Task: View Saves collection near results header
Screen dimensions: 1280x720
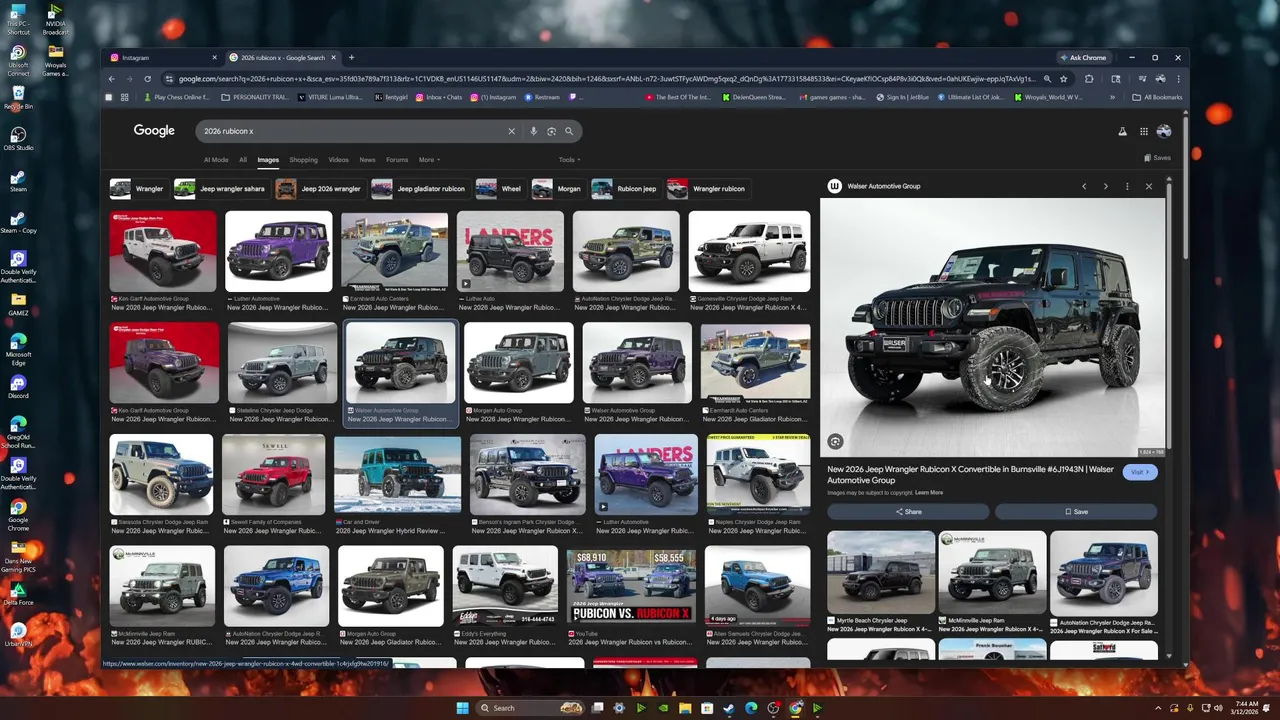Action: point(1158,158)
